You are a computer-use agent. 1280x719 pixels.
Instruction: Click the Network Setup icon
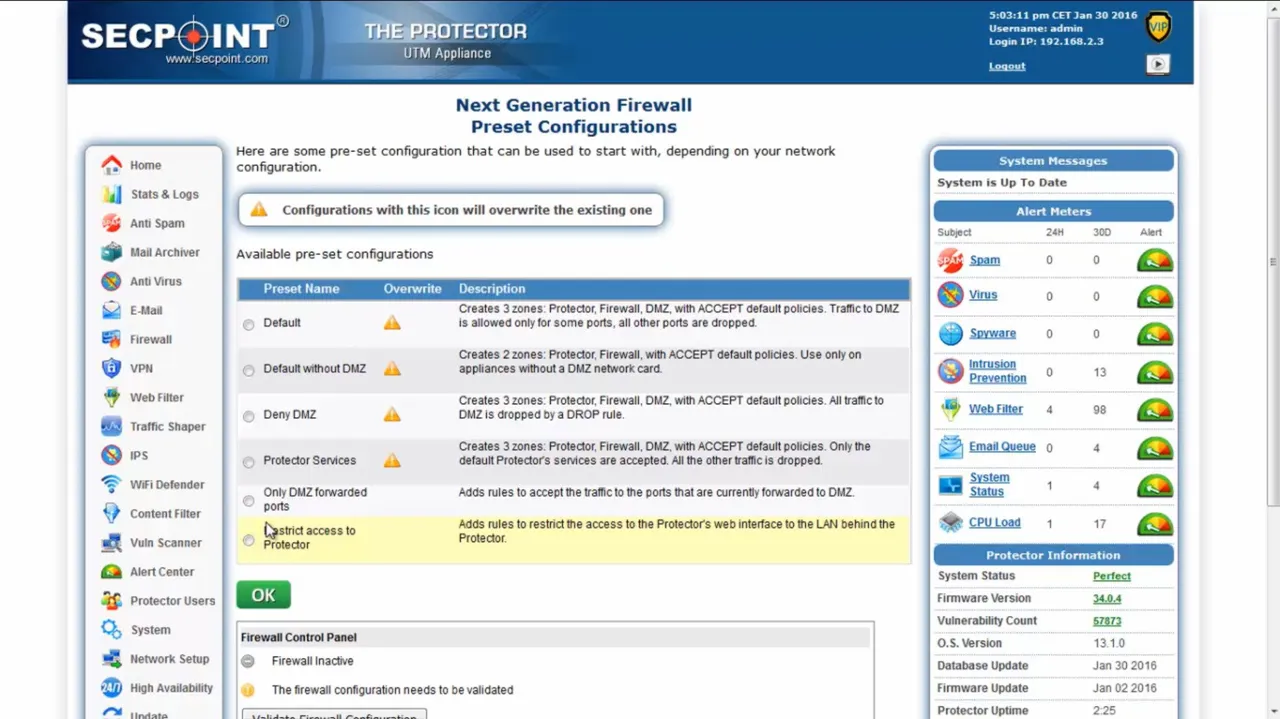coord(111,658)
